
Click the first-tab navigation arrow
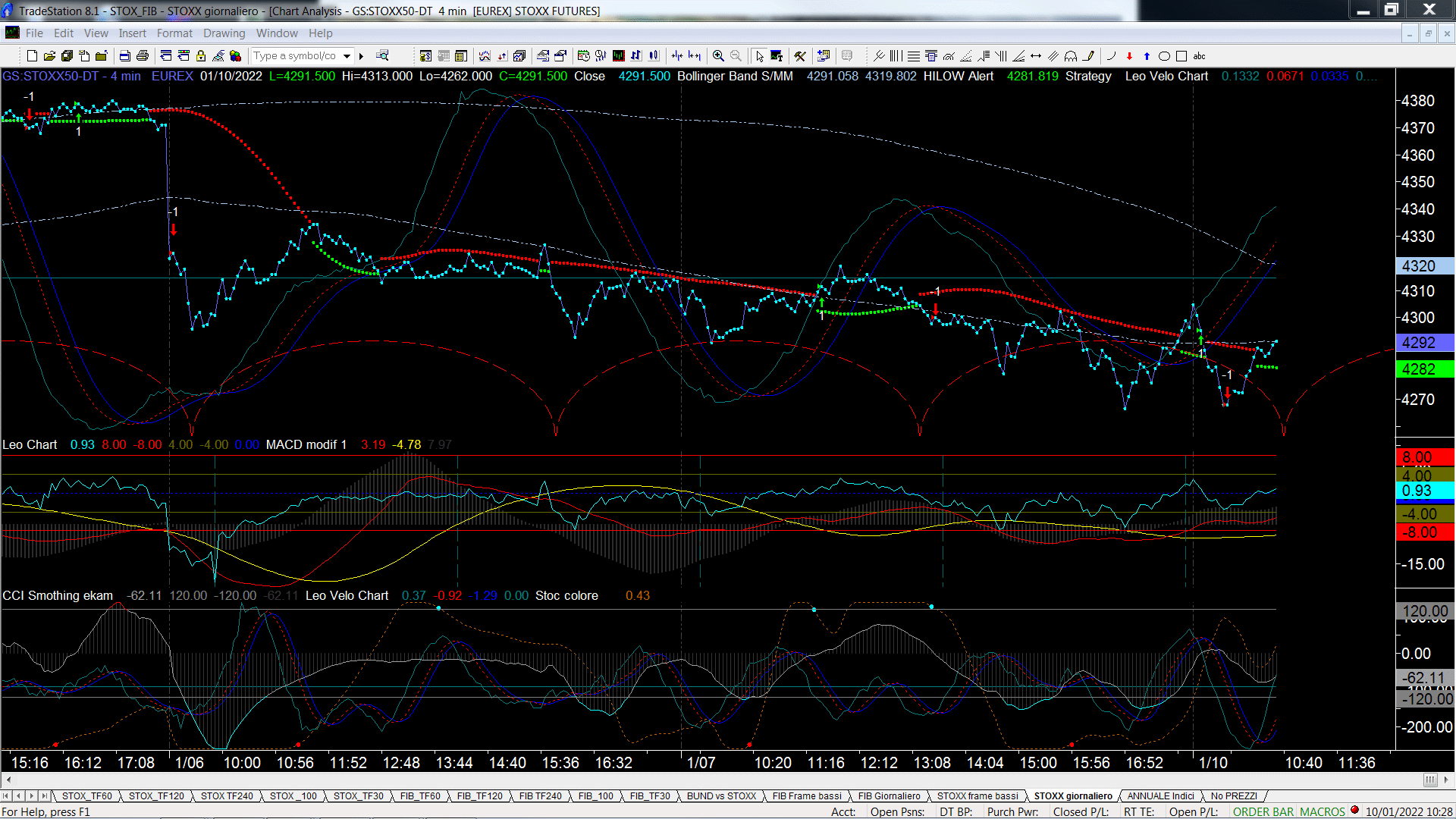(6, 796)
